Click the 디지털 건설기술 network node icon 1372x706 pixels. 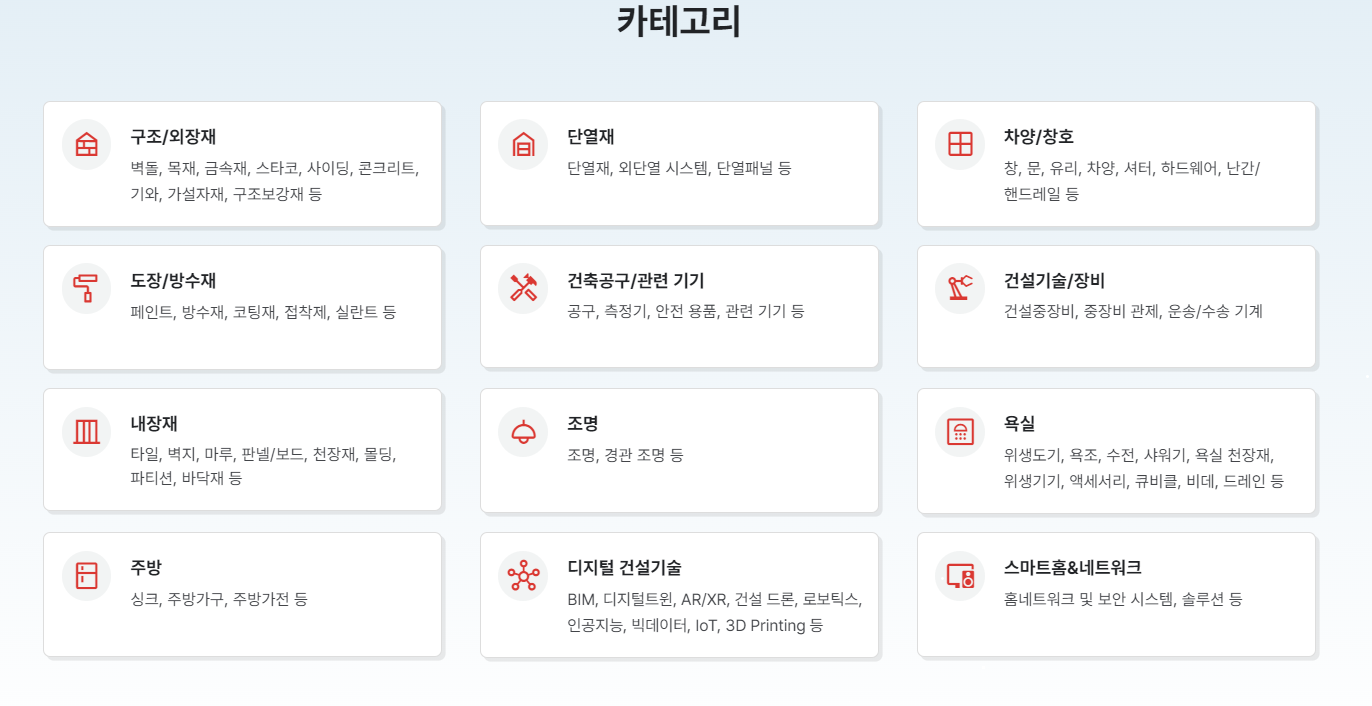pos(523,576)
